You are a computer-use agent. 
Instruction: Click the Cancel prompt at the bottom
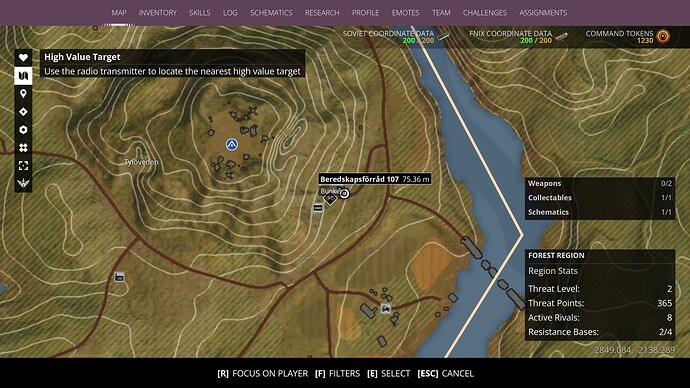445,373
